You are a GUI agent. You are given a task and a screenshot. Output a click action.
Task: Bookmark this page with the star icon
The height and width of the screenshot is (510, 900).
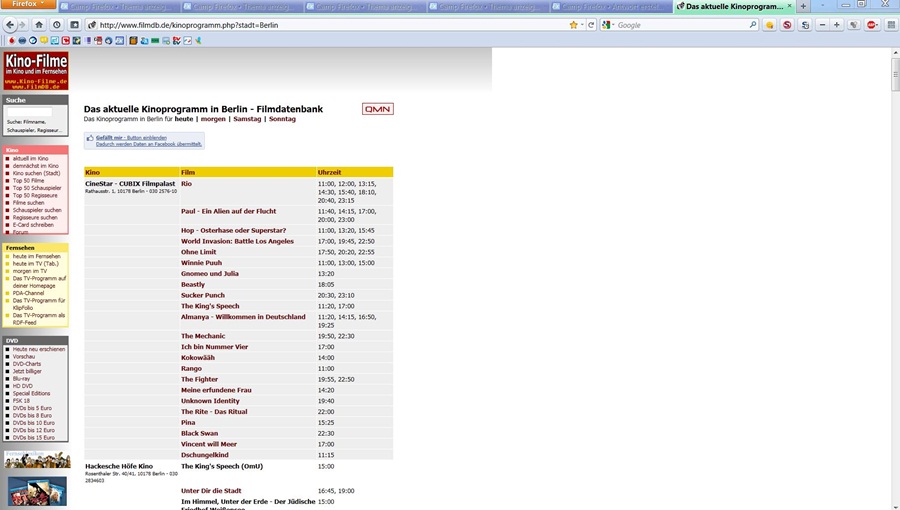(573, 25)
